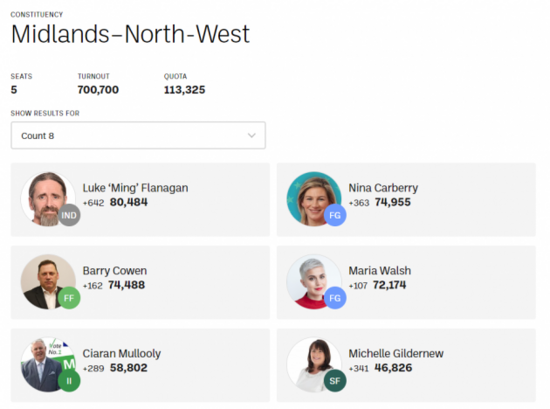Click the IND party badge on Flanagan
This screenshot has height=409, width=550.
click(69, 215)
